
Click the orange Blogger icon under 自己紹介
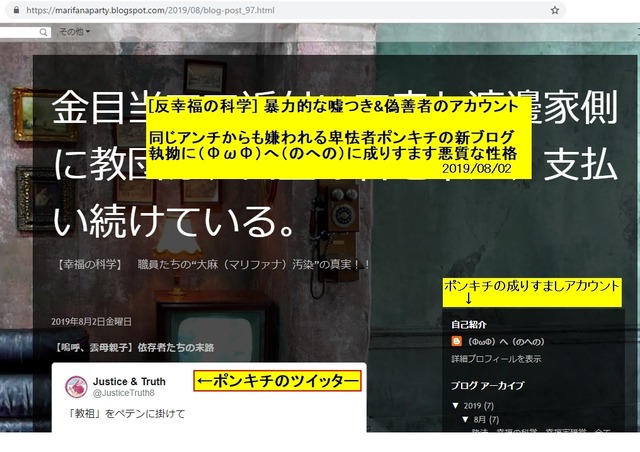(x=457, y=341)
